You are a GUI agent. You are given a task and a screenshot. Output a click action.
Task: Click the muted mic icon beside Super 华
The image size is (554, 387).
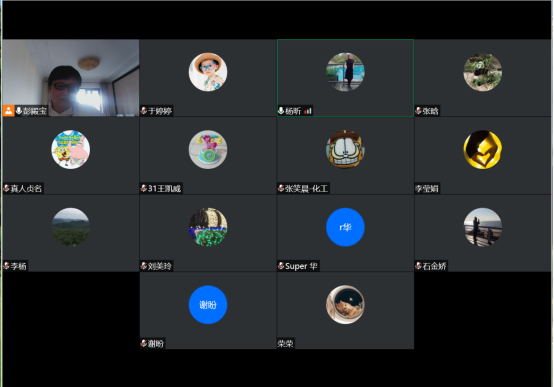point(281,266)
